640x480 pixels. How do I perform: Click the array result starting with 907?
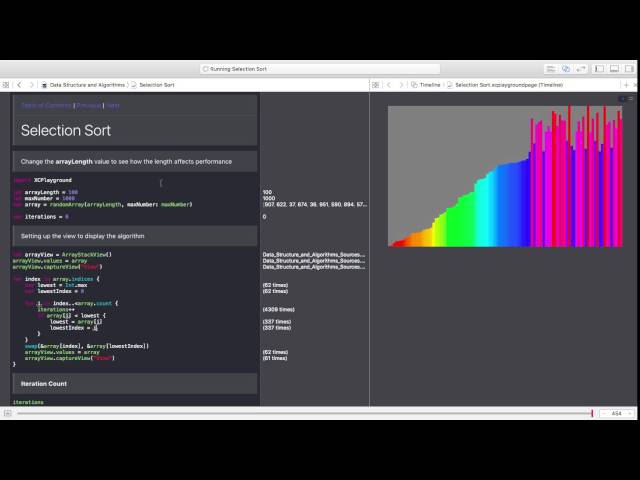pyautogui.click(x=315, y=204)
